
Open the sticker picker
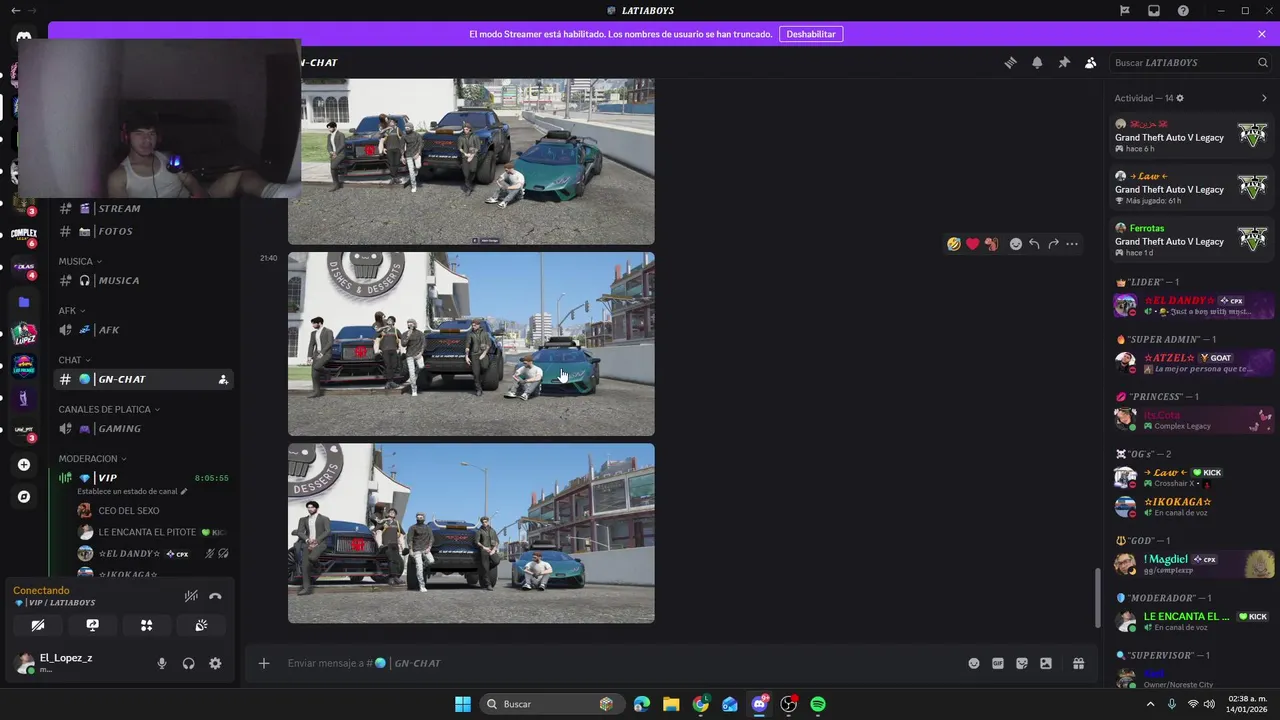tap(1021, 663)
